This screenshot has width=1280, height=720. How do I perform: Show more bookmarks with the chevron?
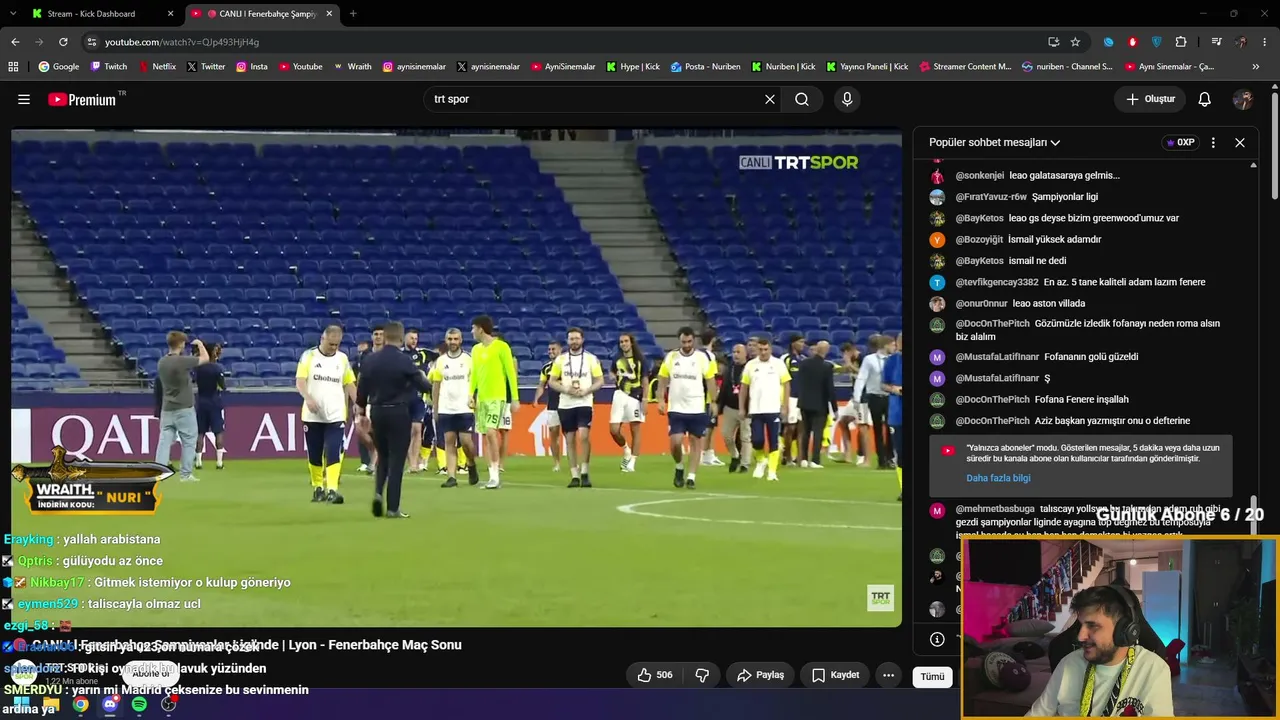pos(1256,67)
